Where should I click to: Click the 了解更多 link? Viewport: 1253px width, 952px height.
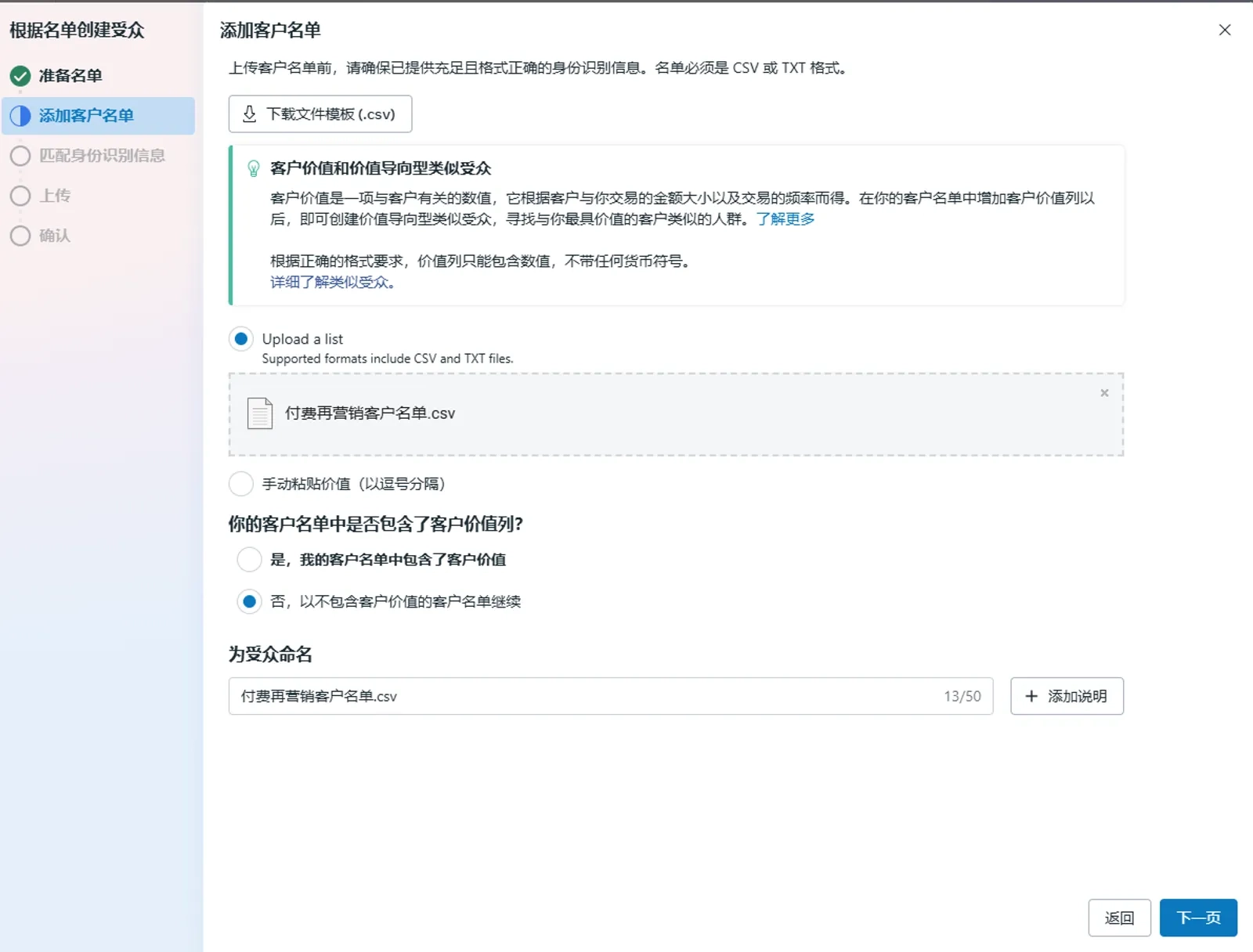pos(785,219)
